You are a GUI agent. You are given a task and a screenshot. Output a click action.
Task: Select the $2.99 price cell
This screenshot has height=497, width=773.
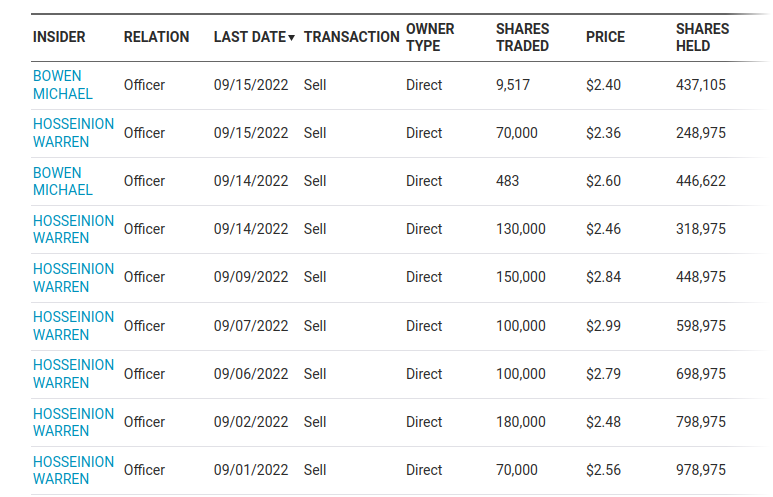click(x=603, y=326)
